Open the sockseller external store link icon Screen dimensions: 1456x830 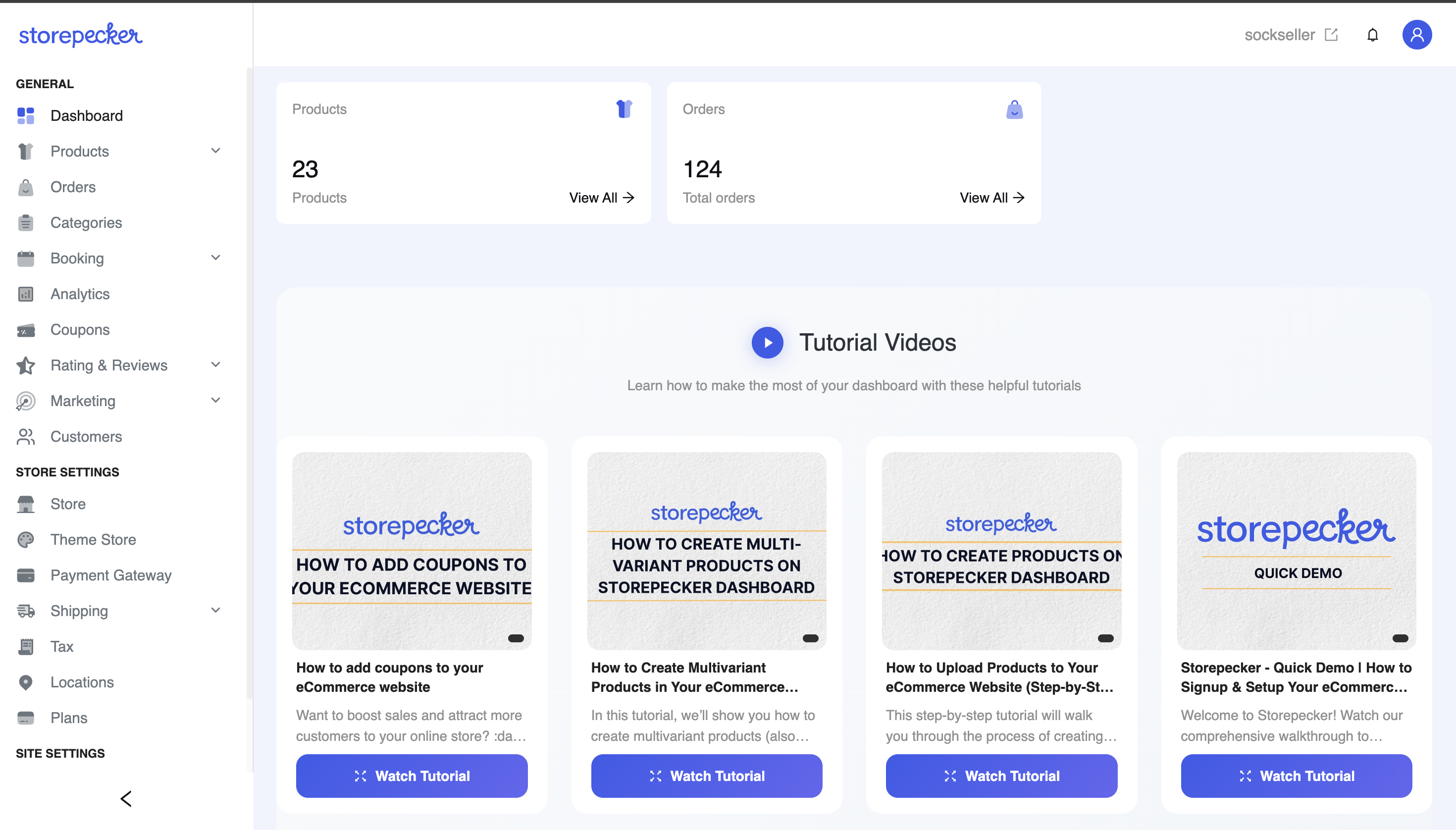(1331, 35)
